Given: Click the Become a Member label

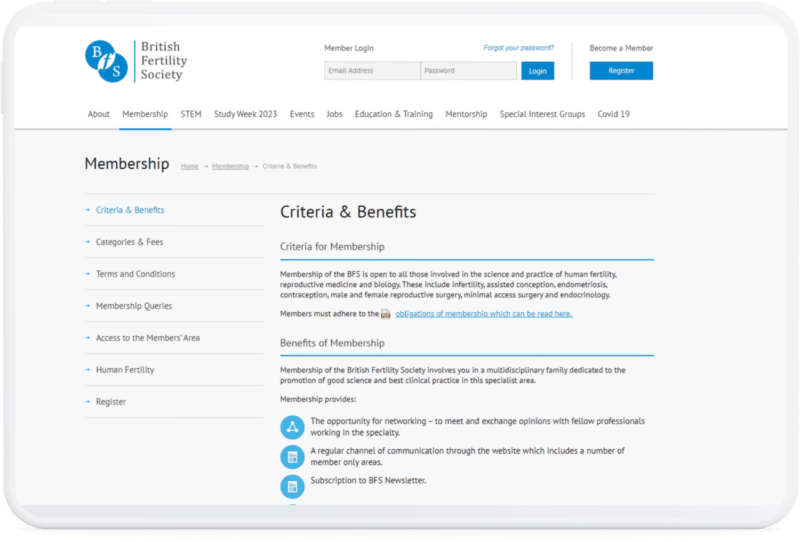Looking at the screenshot, I should tap(621, 48).
